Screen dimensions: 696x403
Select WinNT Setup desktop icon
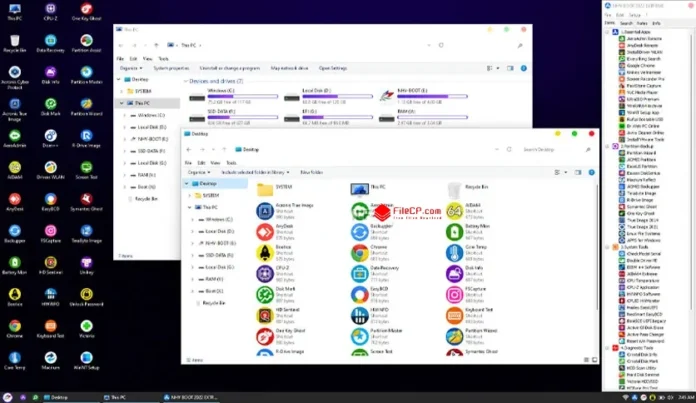point(87,361)
